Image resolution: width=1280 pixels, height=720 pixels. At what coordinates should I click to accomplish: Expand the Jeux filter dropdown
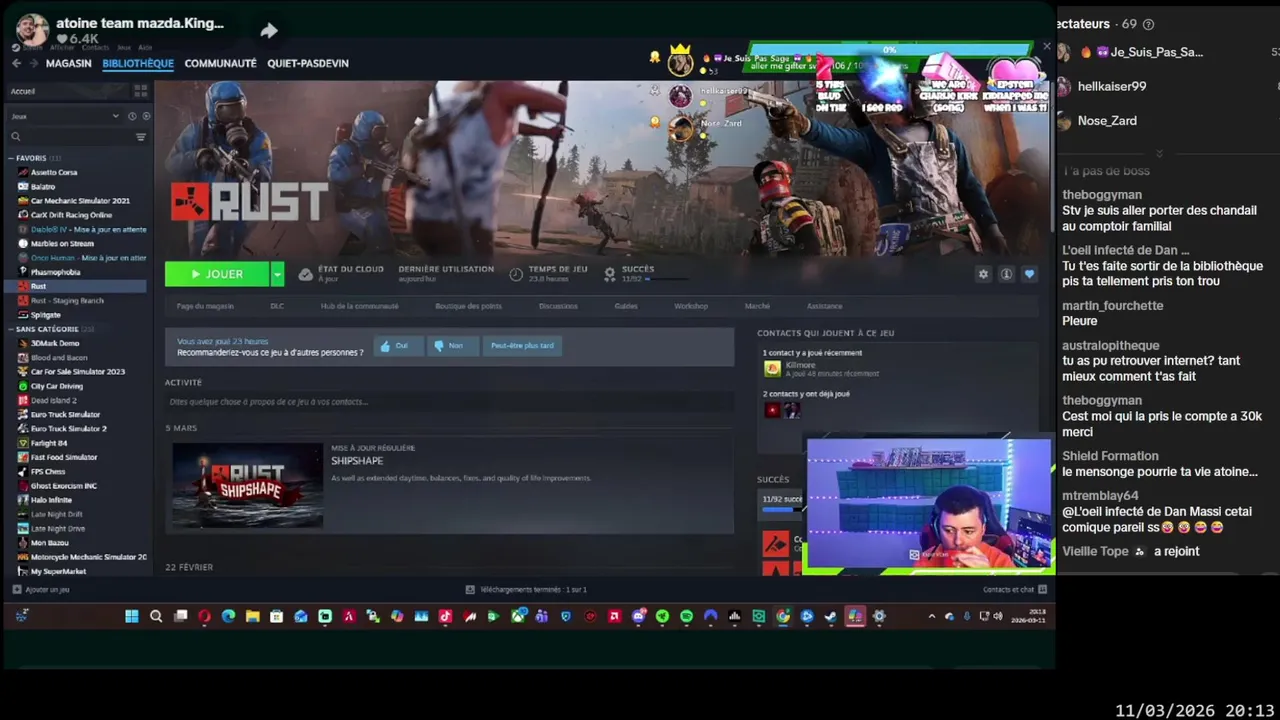pos(115,116)
